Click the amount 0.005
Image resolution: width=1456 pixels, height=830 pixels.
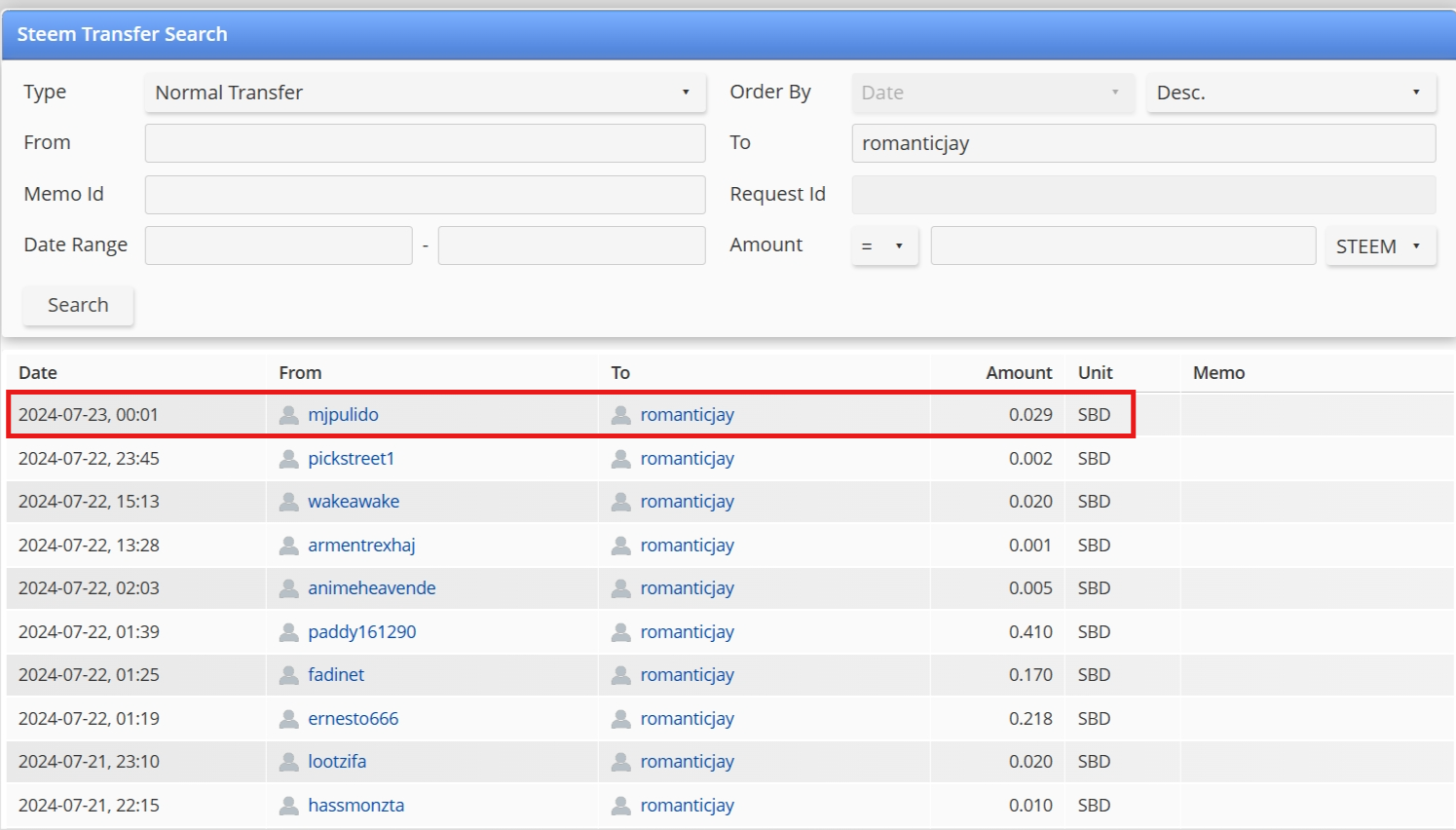pyautogui.click(x=1030, y=588)
